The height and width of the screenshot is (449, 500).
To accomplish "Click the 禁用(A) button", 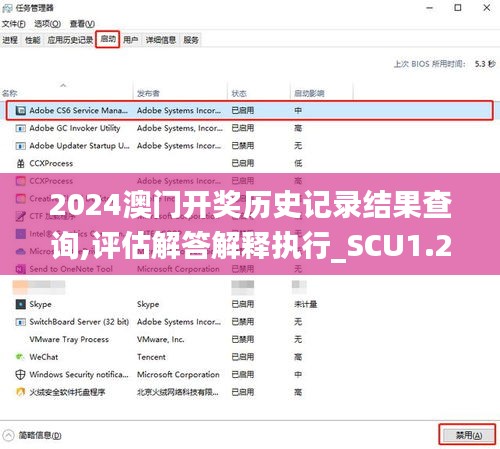I will click(467, 435).
